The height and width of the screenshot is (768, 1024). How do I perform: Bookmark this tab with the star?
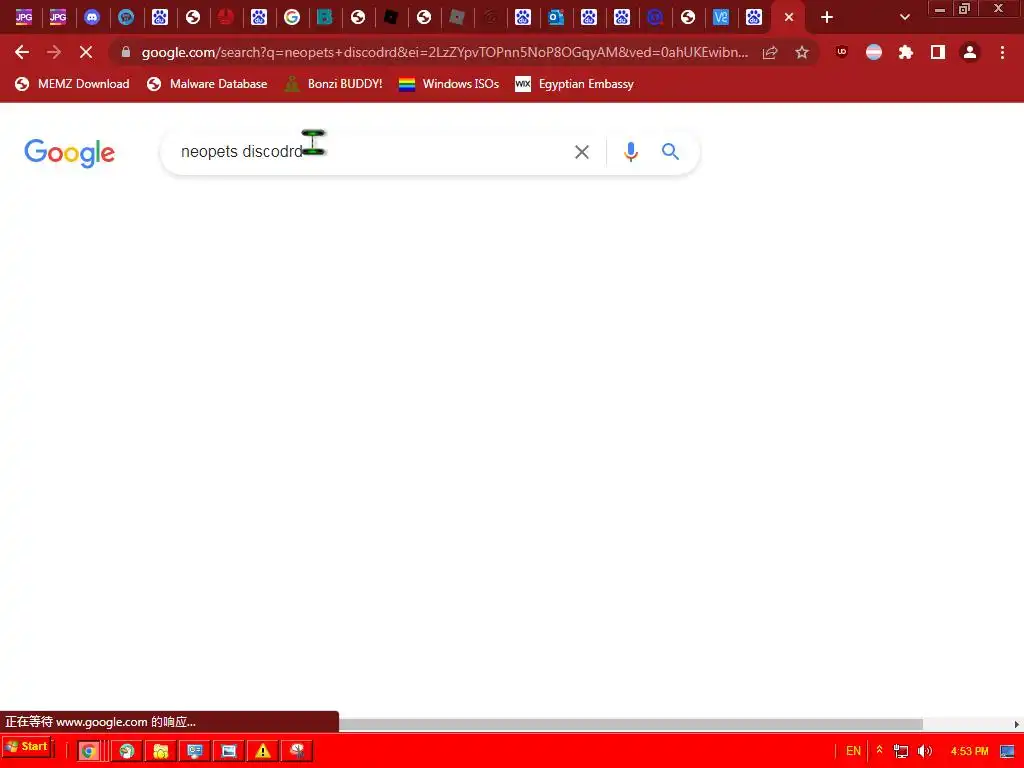802,52
